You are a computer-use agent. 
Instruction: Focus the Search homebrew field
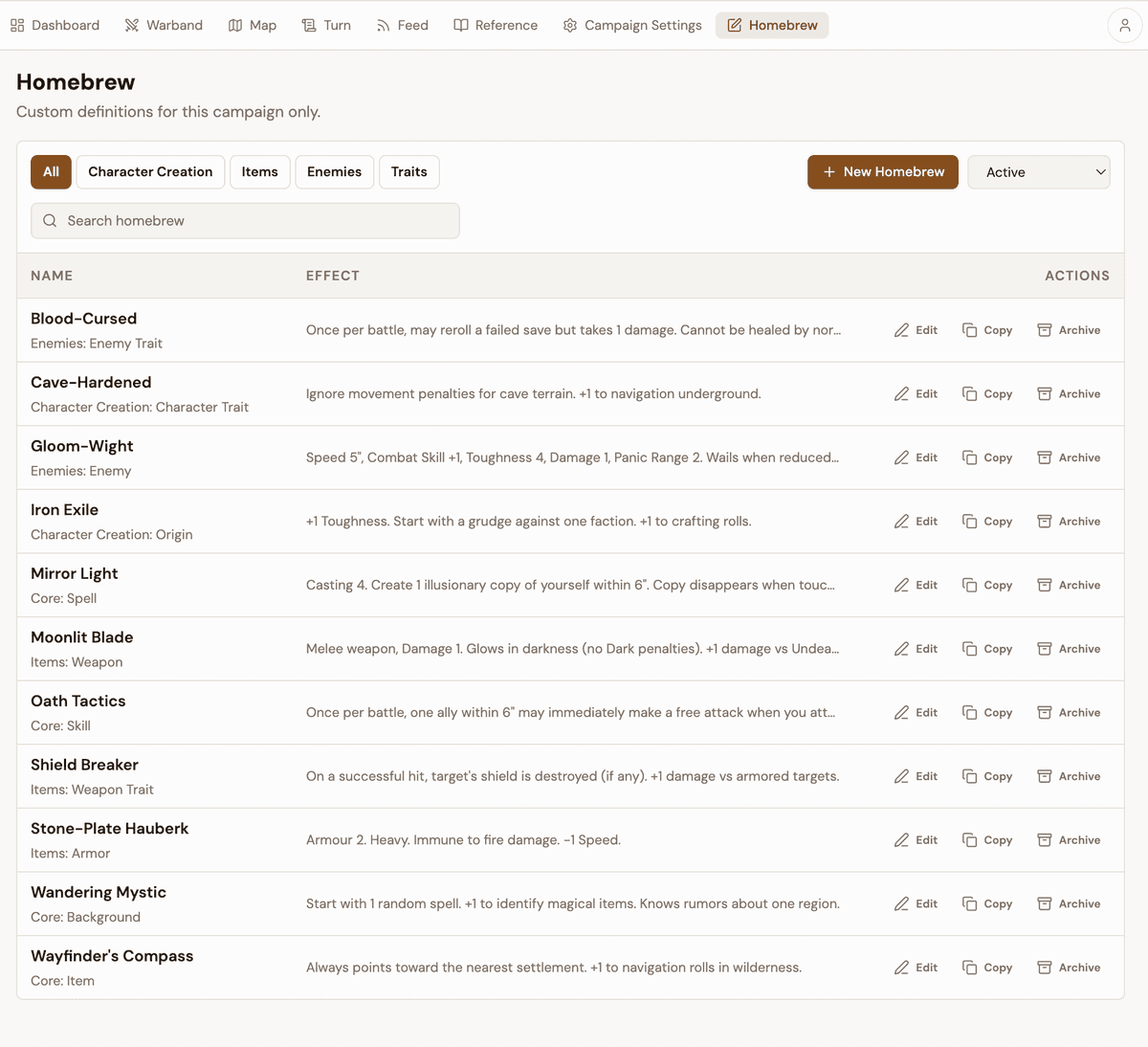click(x=245, y=221)
